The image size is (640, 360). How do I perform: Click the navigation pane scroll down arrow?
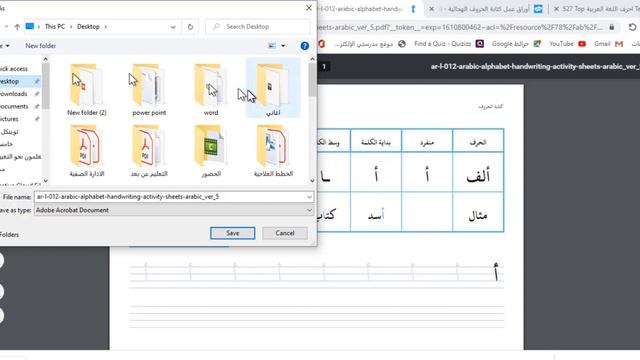[x=46, y=180]
